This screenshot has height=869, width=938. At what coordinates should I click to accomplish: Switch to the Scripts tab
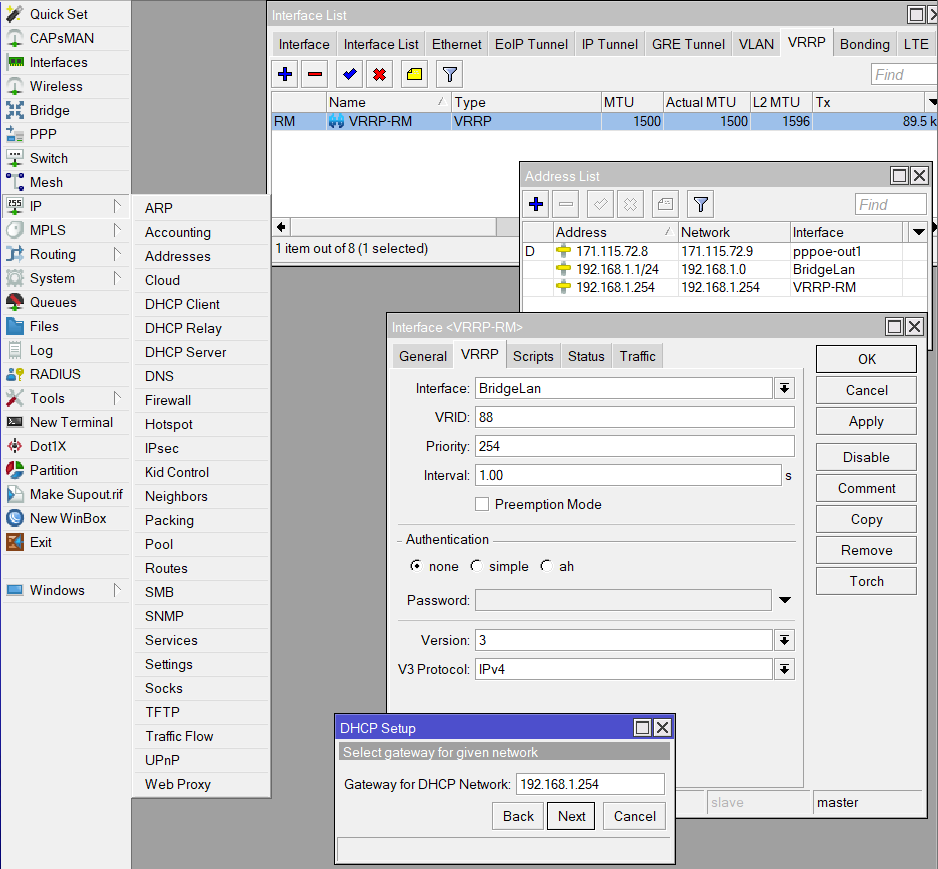(533, 356)
